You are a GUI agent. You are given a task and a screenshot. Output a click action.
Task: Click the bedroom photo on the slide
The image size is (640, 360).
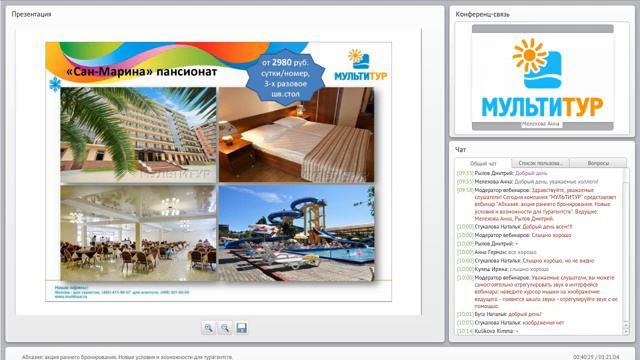tap(296, 135)
